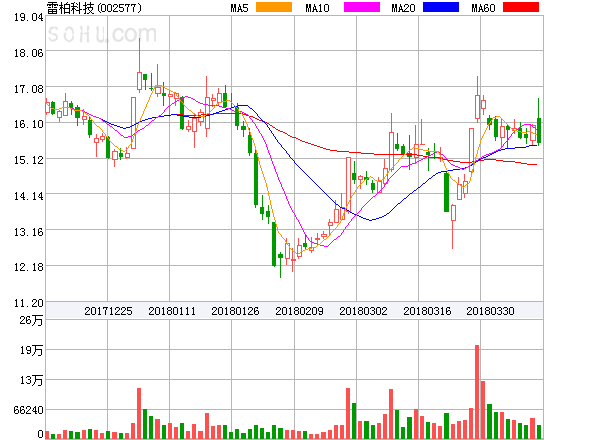Click the 15.12 price axis label
The image size is (600, 440).
[28, 160]
